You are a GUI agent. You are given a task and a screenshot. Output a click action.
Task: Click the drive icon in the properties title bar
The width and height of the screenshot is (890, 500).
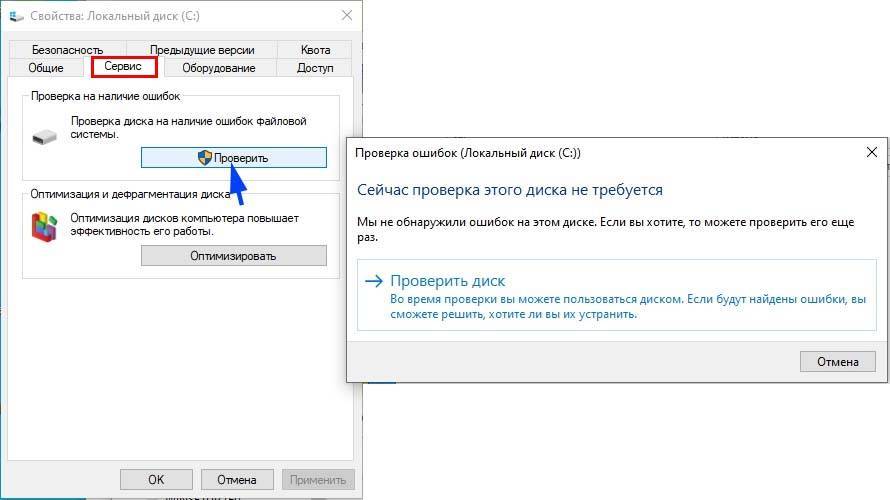coord(16,16)
